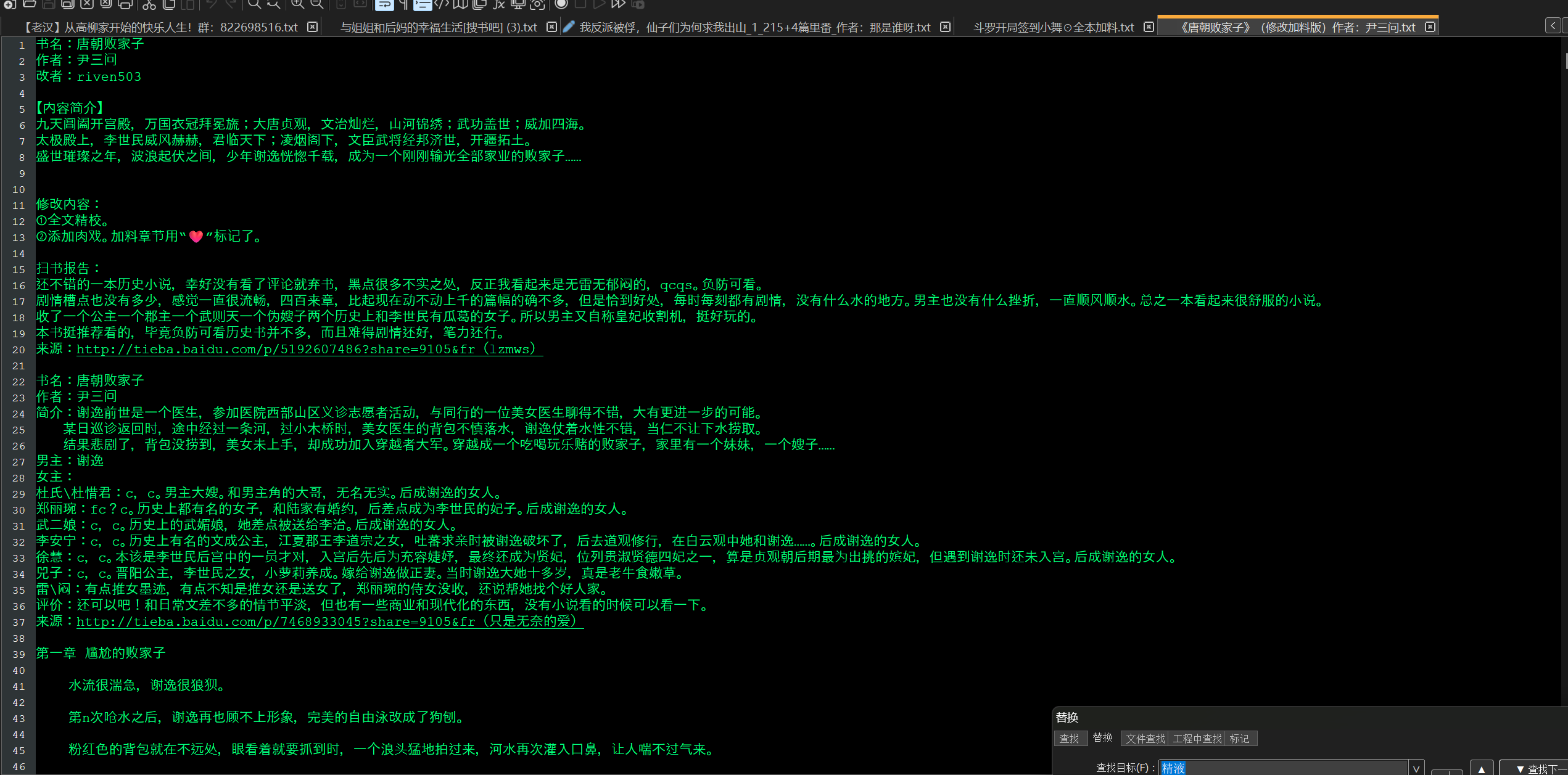The image size is (1568, 775).
Task: Open the code view </> toolbar icon
Action: coord(440,4)
